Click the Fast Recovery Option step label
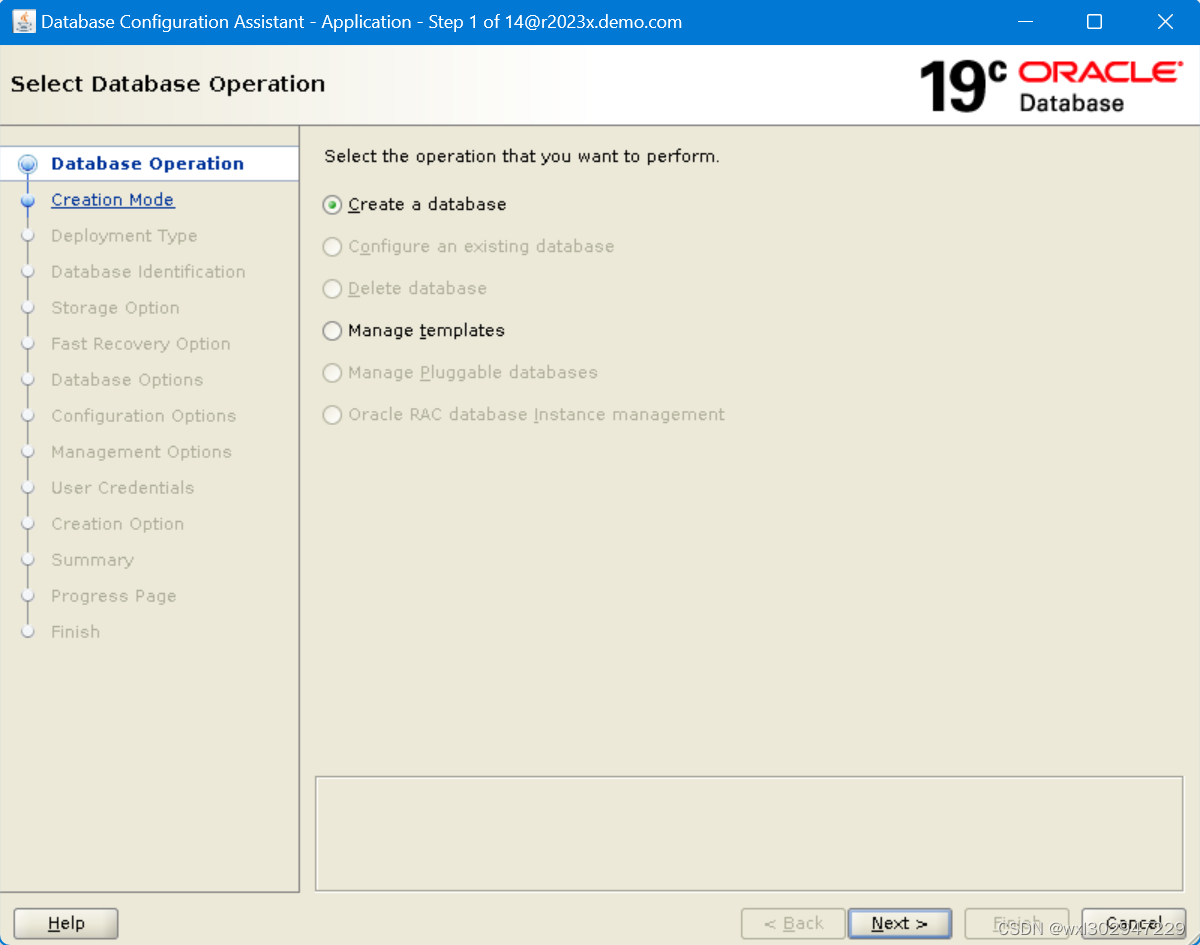1200x945 pixels. coord(141,344)
